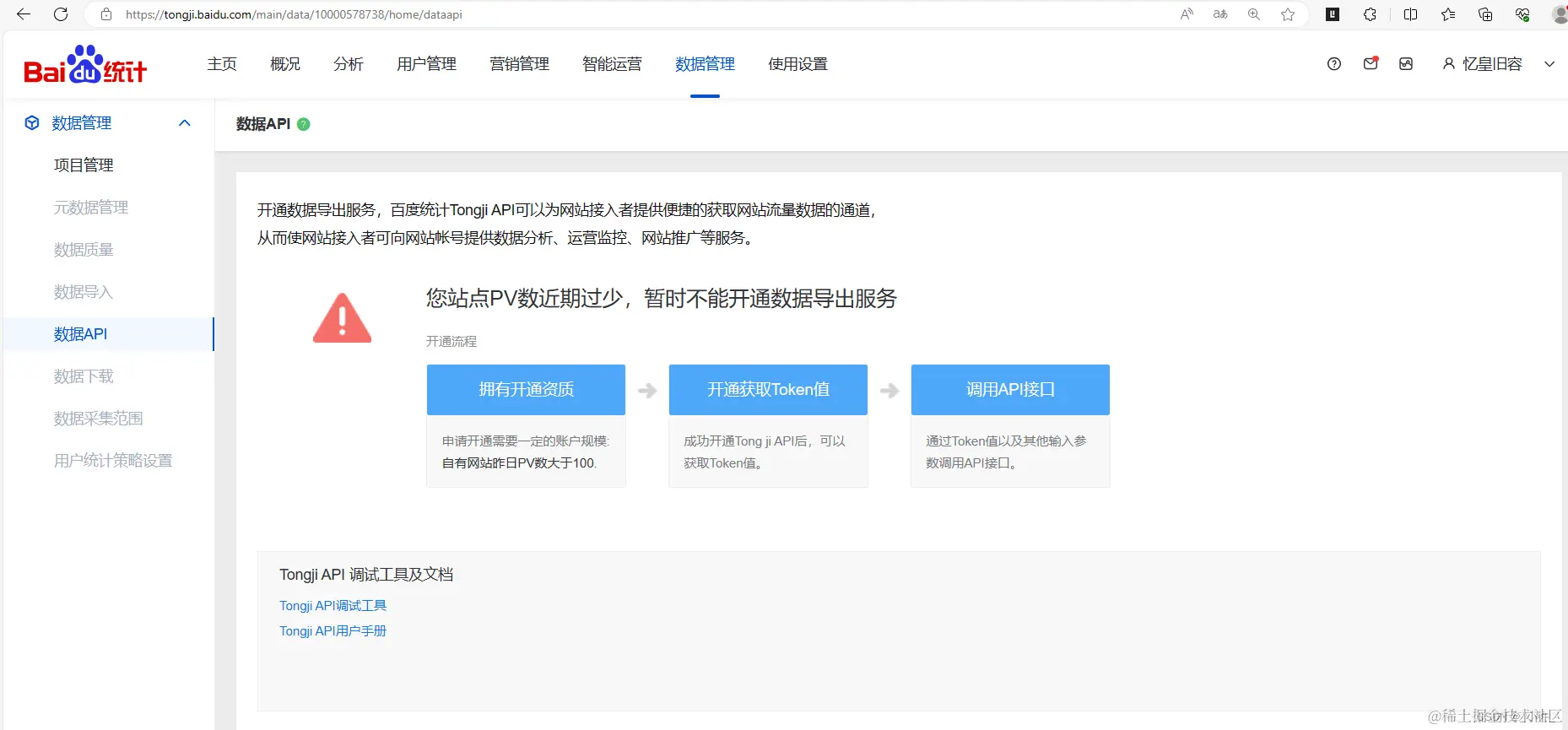The image size is (1568, 730).
Task: Toggle split screen browser icon
Action: pyautogui.click(x=1410, y=14)
